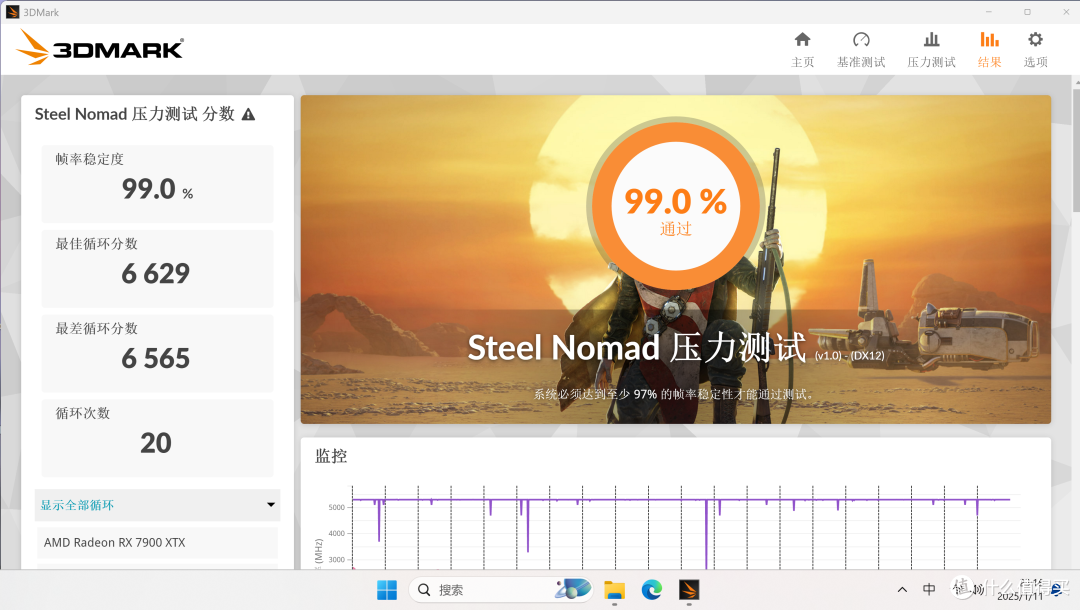Click the Steel Nomad 压力测试 分数 heading
Image resolution: width=1080 pixels, height=610 pixels.
pyautogui.click(x=135, y=114)
